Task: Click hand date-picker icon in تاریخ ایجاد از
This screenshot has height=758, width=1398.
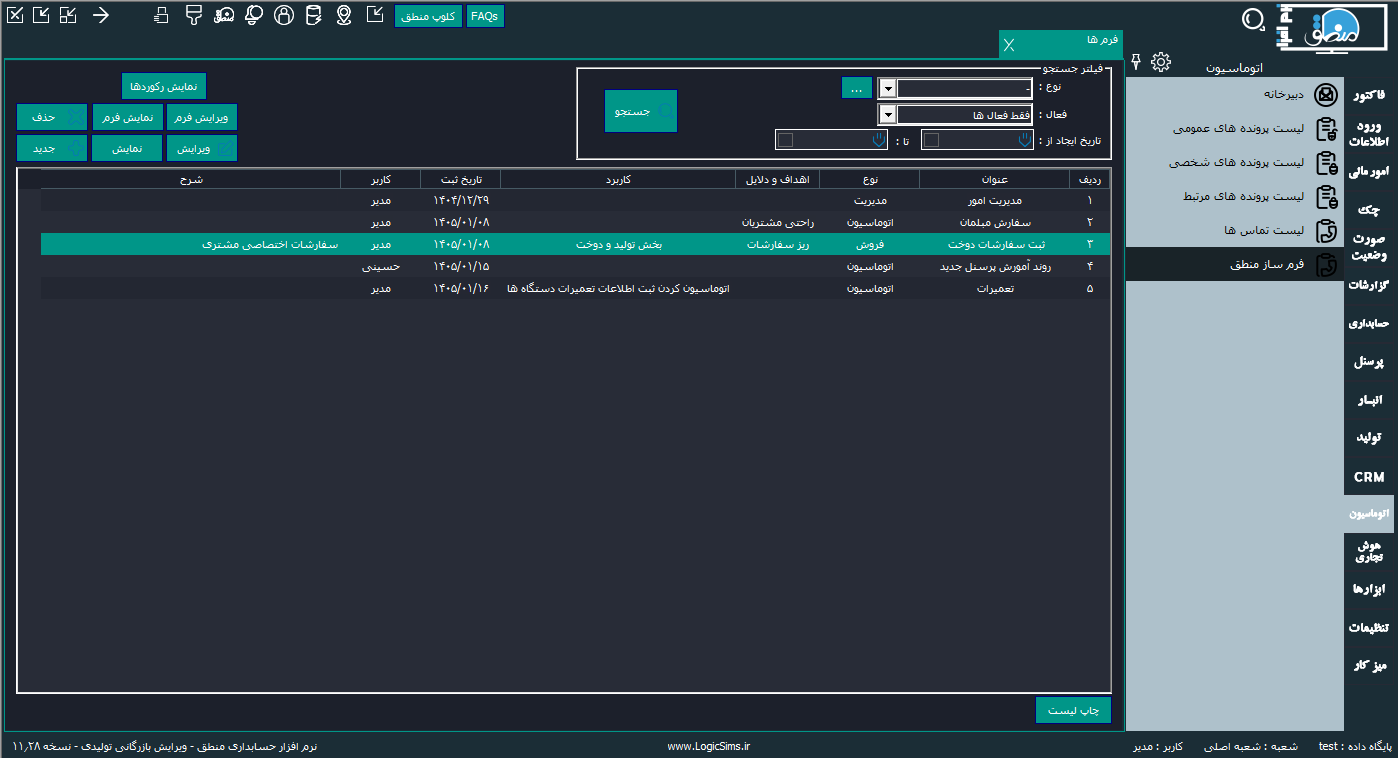Action: (1025, 140)
